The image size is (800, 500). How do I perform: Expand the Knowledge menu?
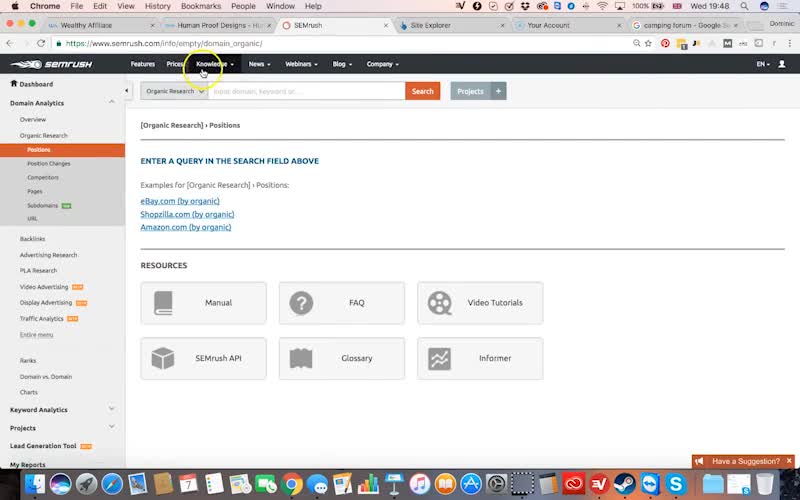click(215, 64)
